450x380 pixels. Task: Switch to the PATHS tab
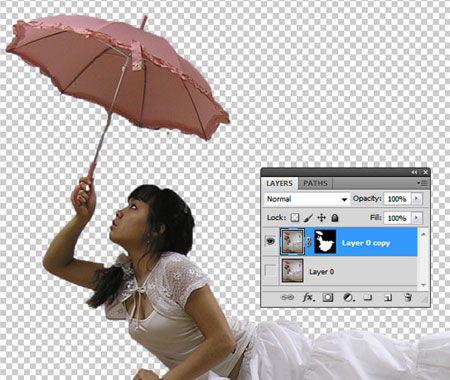(x=315, y=183)
